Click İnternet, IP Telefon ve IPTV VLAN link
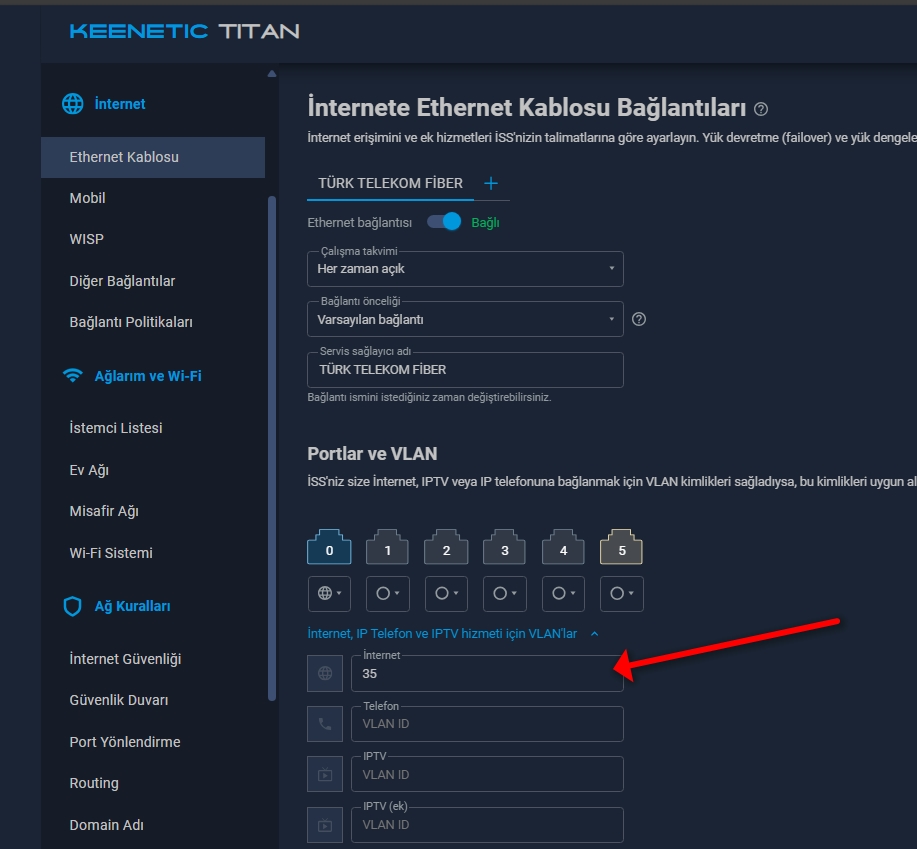 coord(442,634)
